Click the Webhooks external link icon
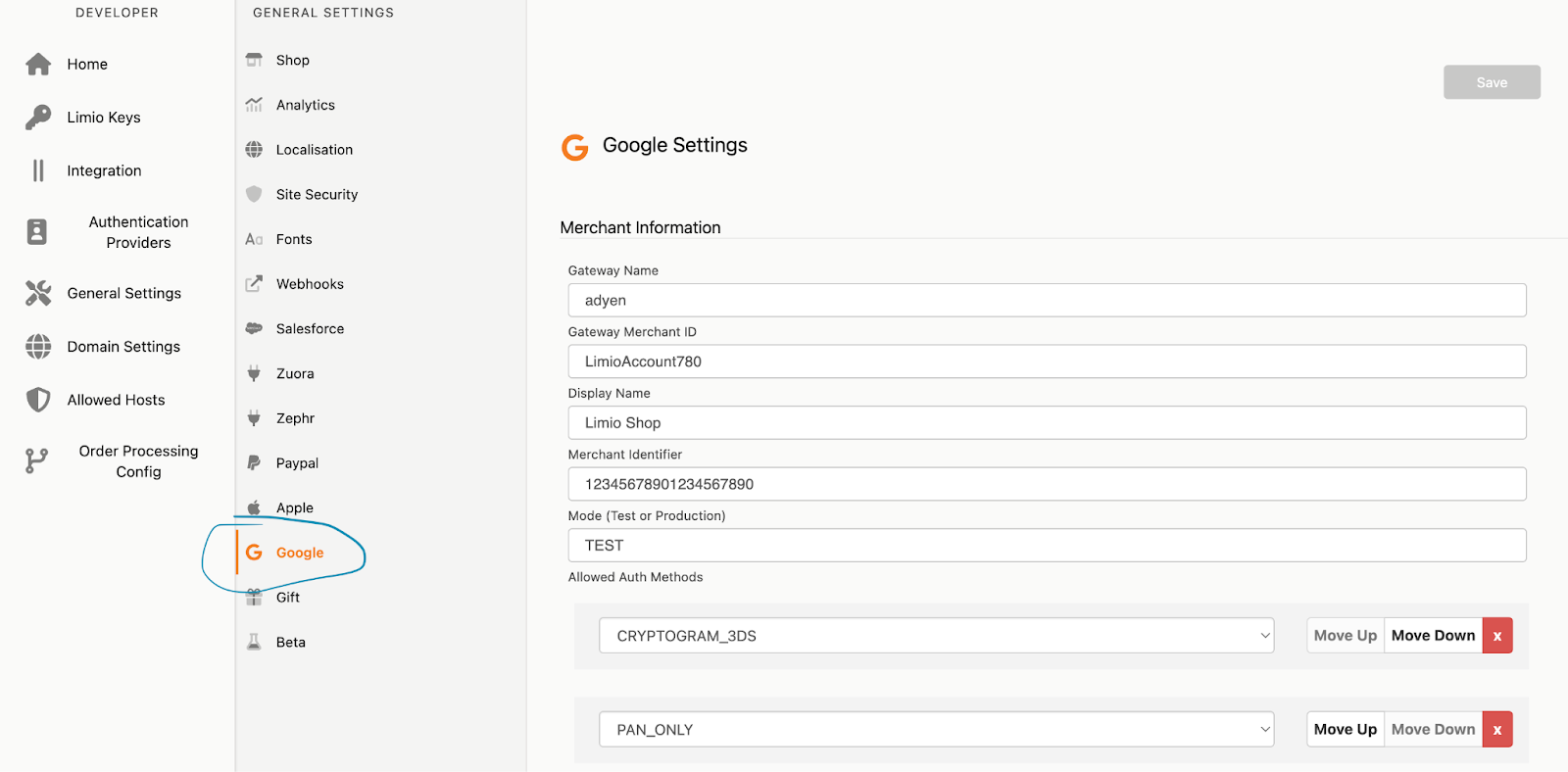This screenshot has width=1568, height=772. 254,284
